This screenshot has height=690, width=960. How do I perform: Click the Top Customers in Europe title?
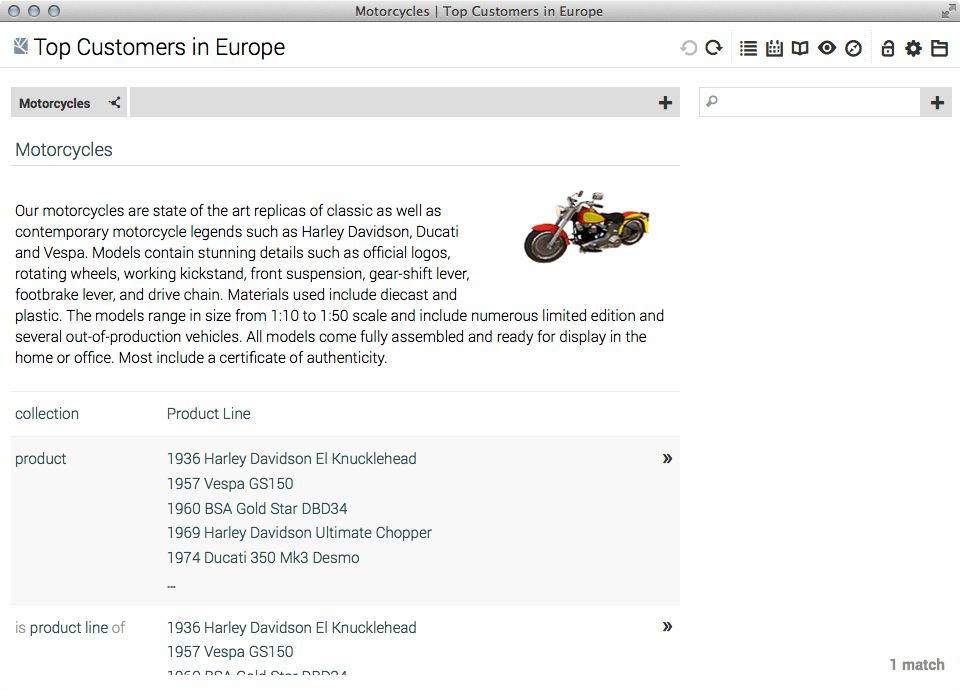tap(159, 47)
